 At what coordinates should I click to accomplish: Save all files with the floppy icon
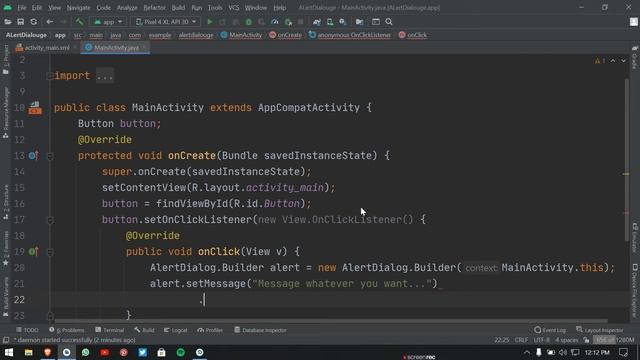coord(20,22)
